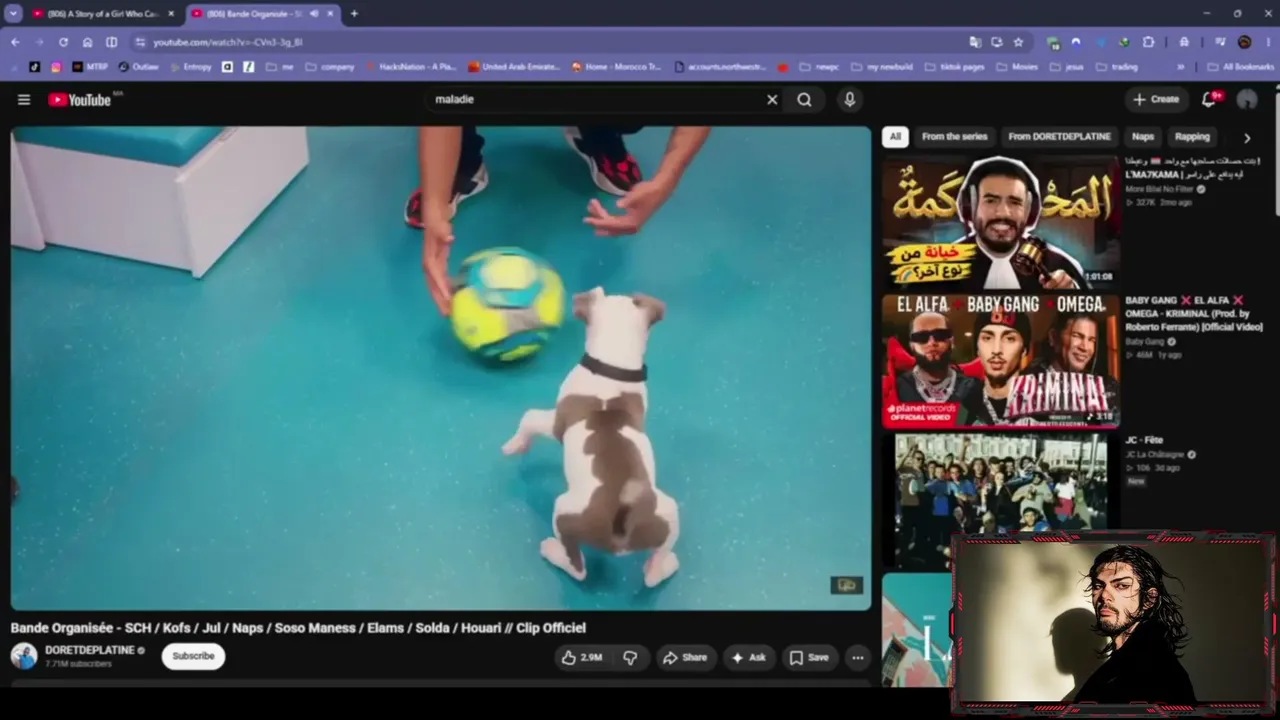
Task: Open the MTBP bookmark
Action: (90, 67)
